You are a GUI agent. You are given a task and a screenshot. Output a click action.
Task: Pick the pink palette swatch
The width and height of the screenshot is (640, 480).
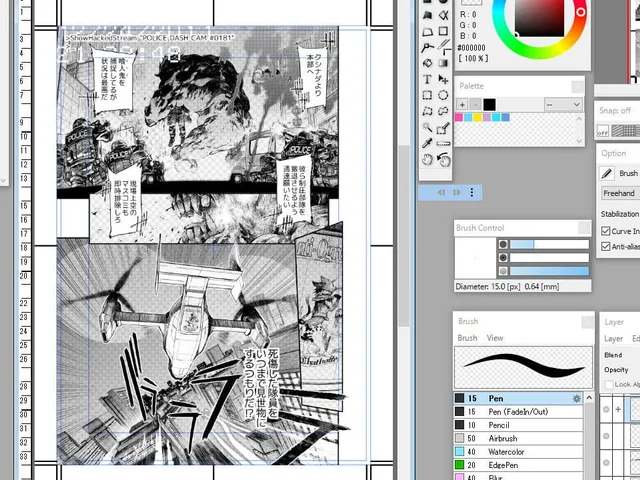click(459, 118)
